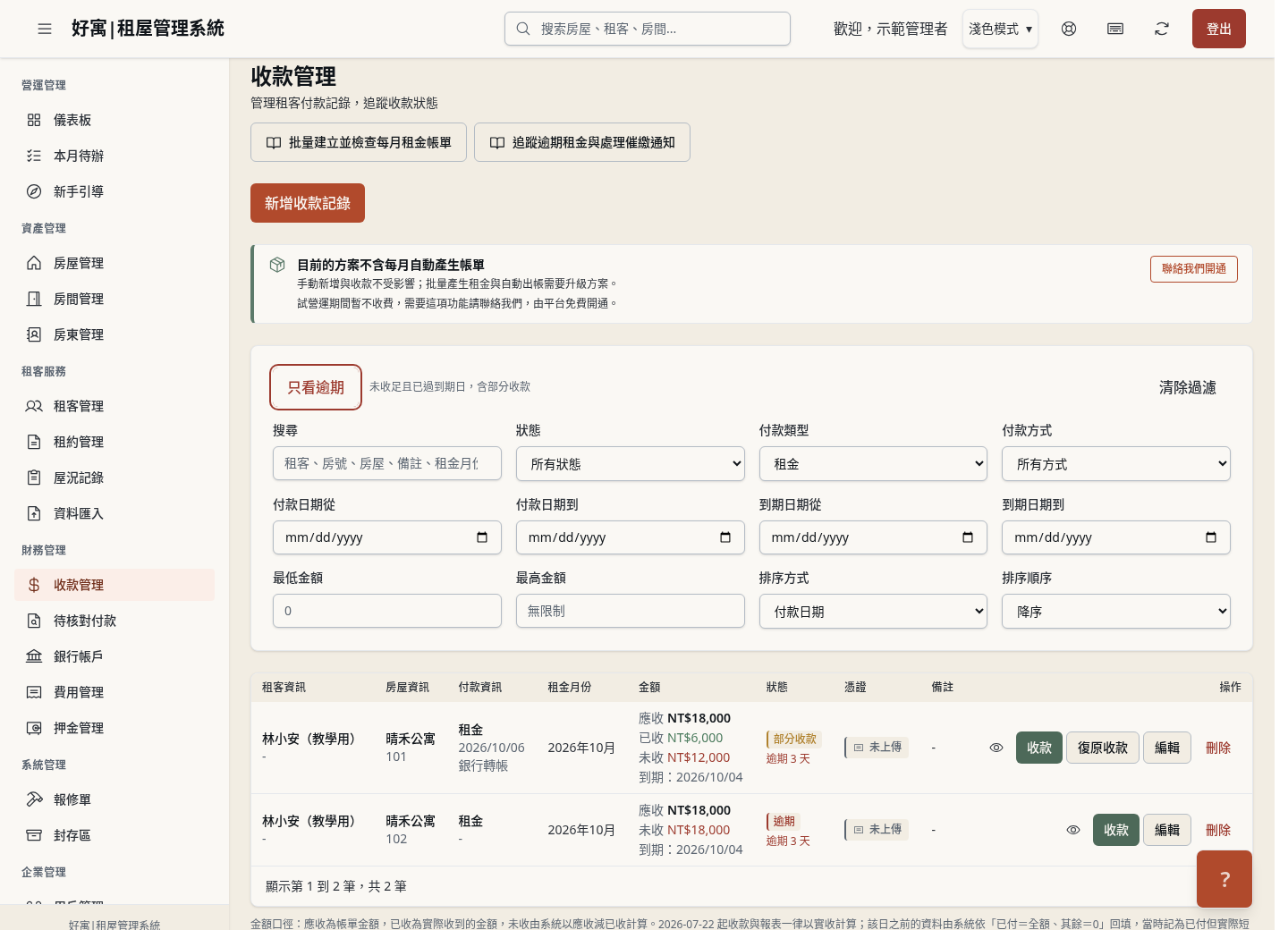Expand the 付款方式 dropdown
1288x930 pixels.
pyautogui.click(x=1116, y=464)
